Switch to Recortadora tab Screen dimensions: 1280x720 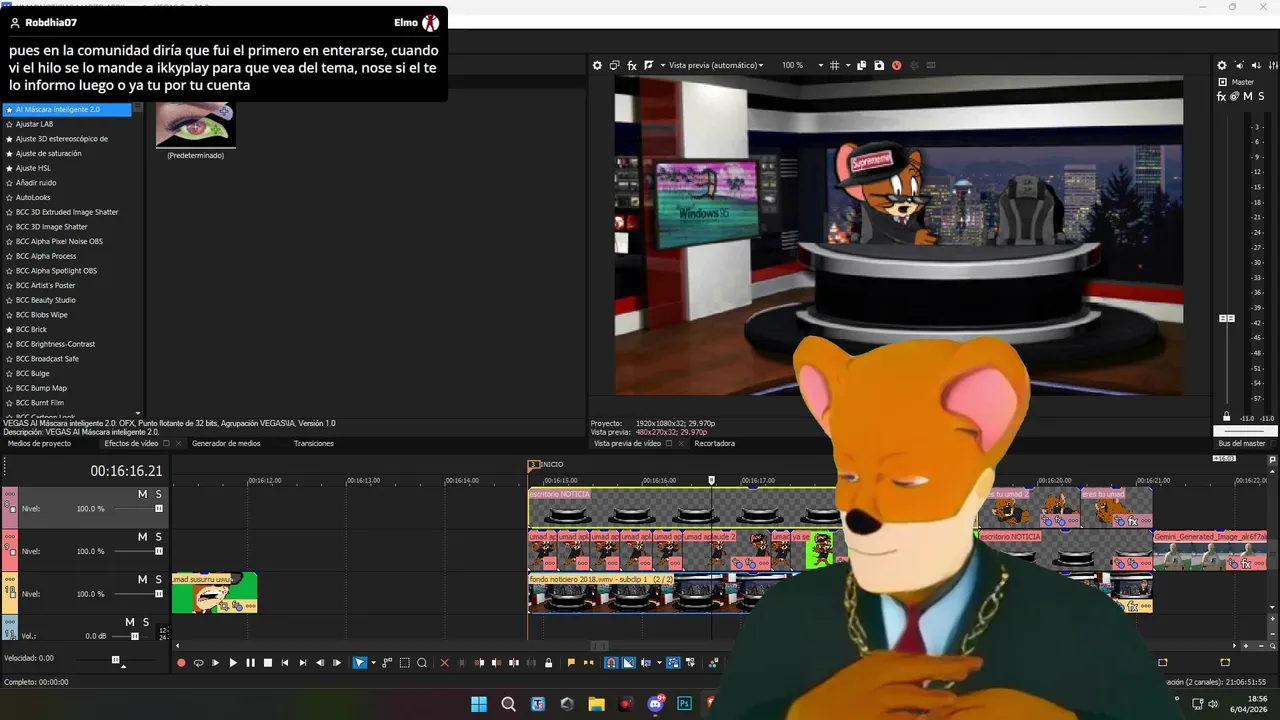point(714,443)
